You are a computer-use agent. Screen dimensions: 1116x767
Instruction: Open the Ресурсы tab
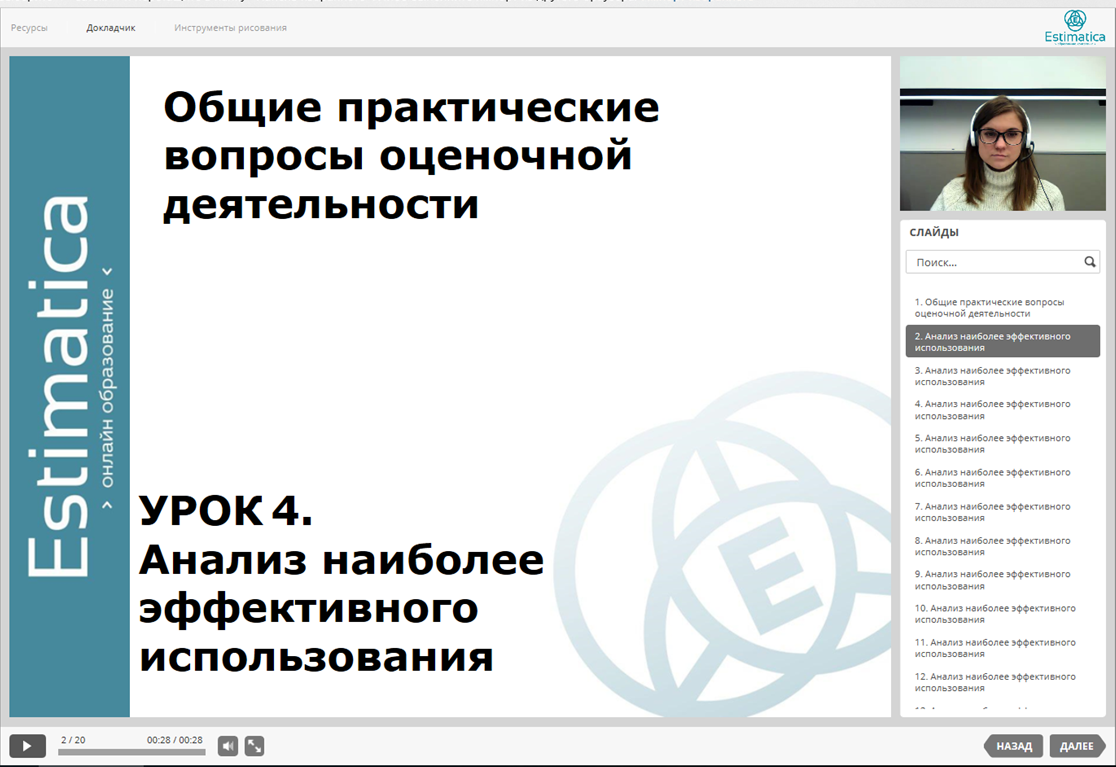coord(29,28)
